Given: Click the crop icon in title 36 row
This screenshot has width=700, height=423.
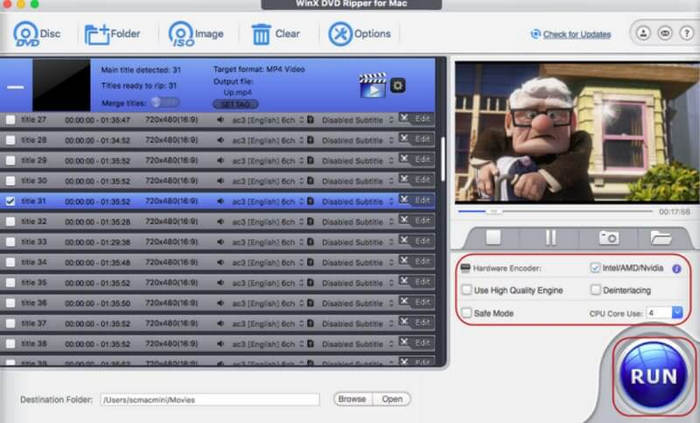Looking at the screenshot, I should (x=404, y=301).
